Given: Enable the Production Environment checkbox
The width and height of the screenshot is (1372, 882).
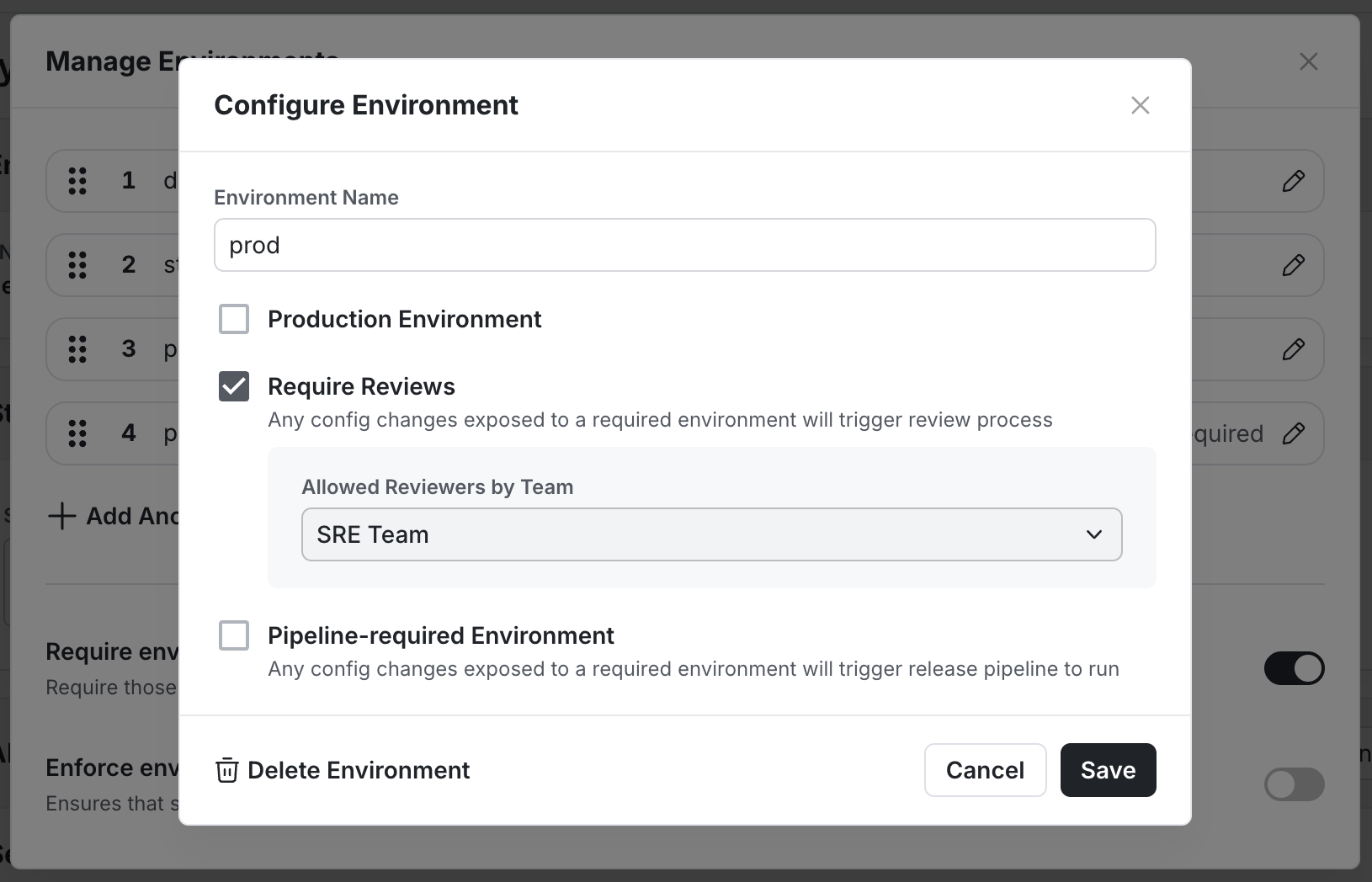Looking at the screenshot, I should (x=234, y=319).
